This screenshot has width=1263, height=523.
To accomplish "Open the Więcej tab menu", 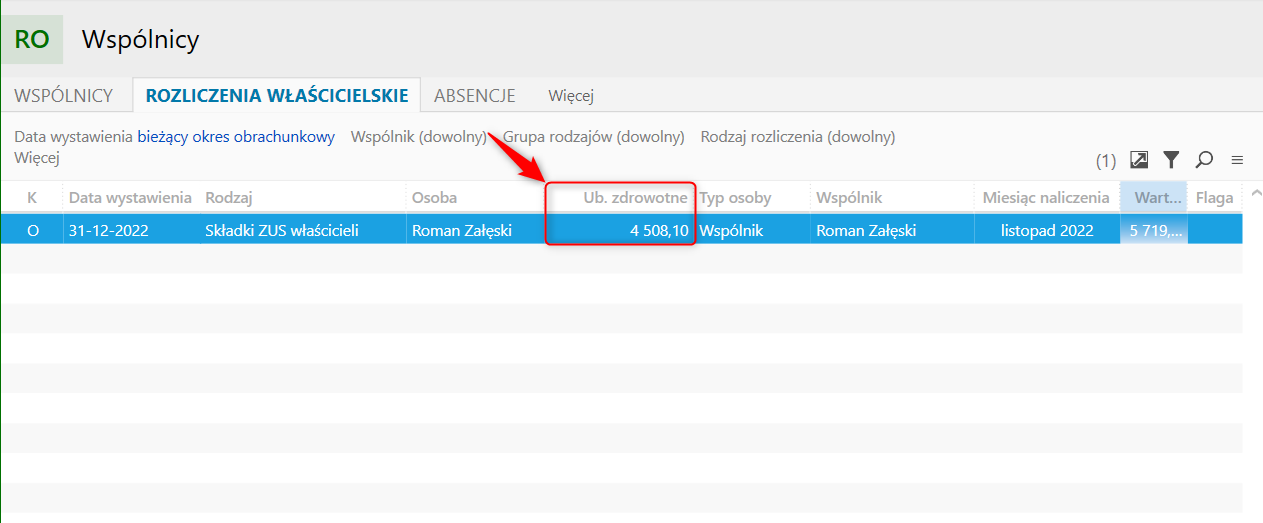I will [x=571, y=96].
